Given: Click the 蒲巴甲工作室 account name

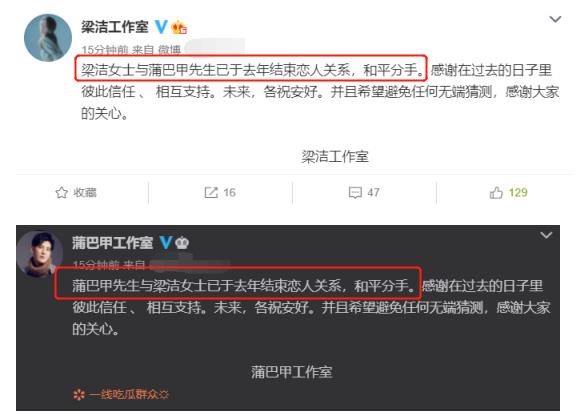Looking at the screenshot, I should pos(112,243).
